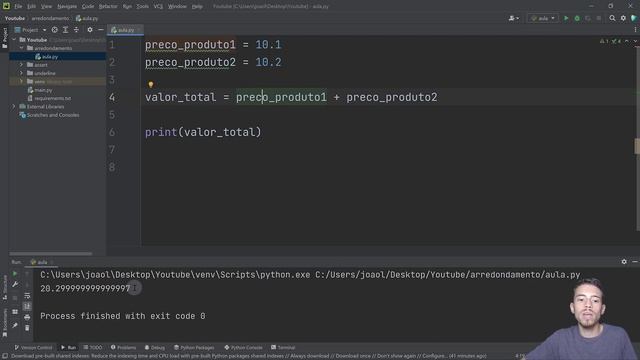
Task: Open IDE settings gear in top toolbar
Action: tap(623, 18)
